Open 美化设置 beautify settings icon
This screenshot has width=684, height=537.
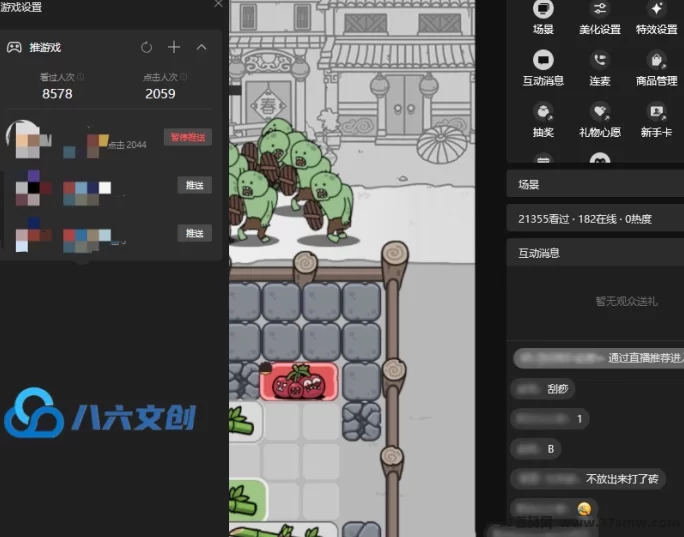tap(600, 9)
